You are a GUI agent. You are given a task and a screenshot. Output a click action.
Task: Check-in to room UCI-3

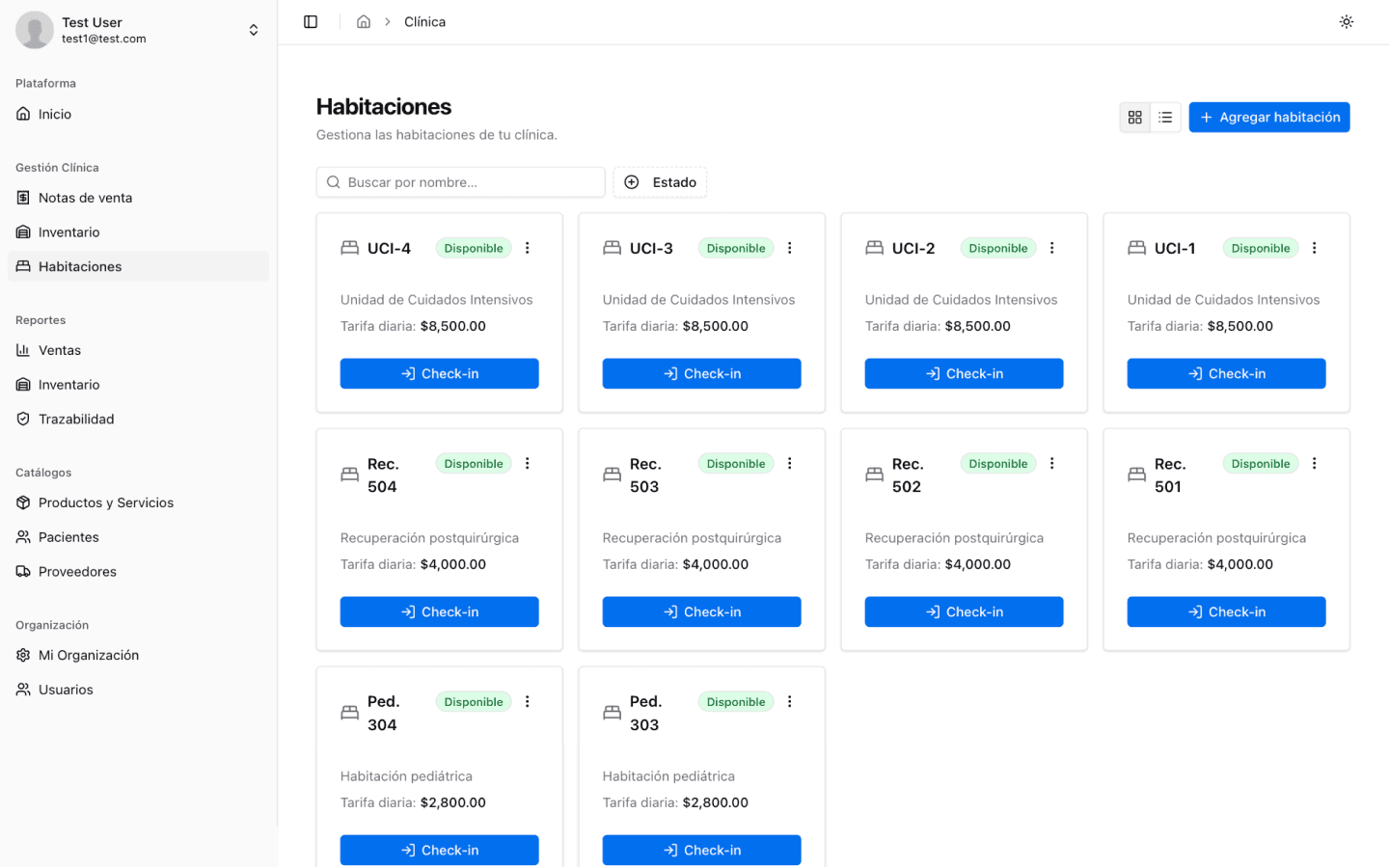point(701,373)
